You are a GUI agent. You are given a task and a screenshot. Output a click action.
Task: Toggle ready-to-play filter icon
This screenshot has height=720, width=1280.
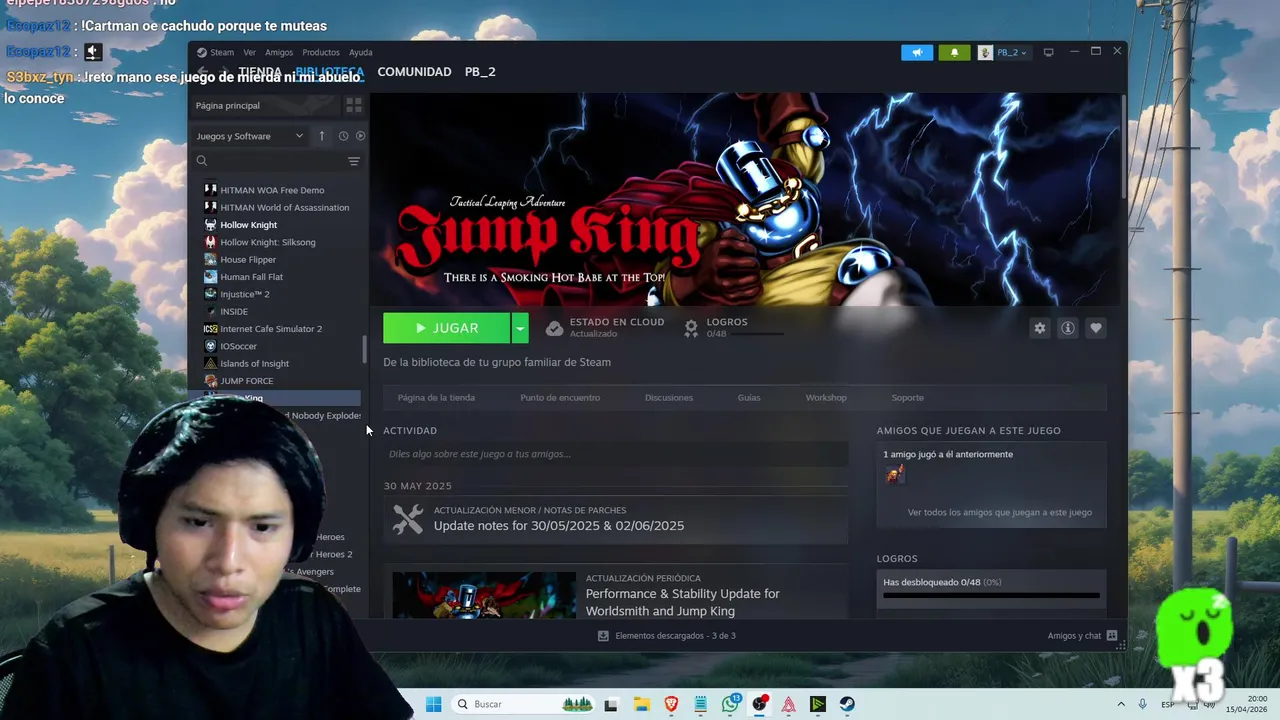(x=360, y=136)
